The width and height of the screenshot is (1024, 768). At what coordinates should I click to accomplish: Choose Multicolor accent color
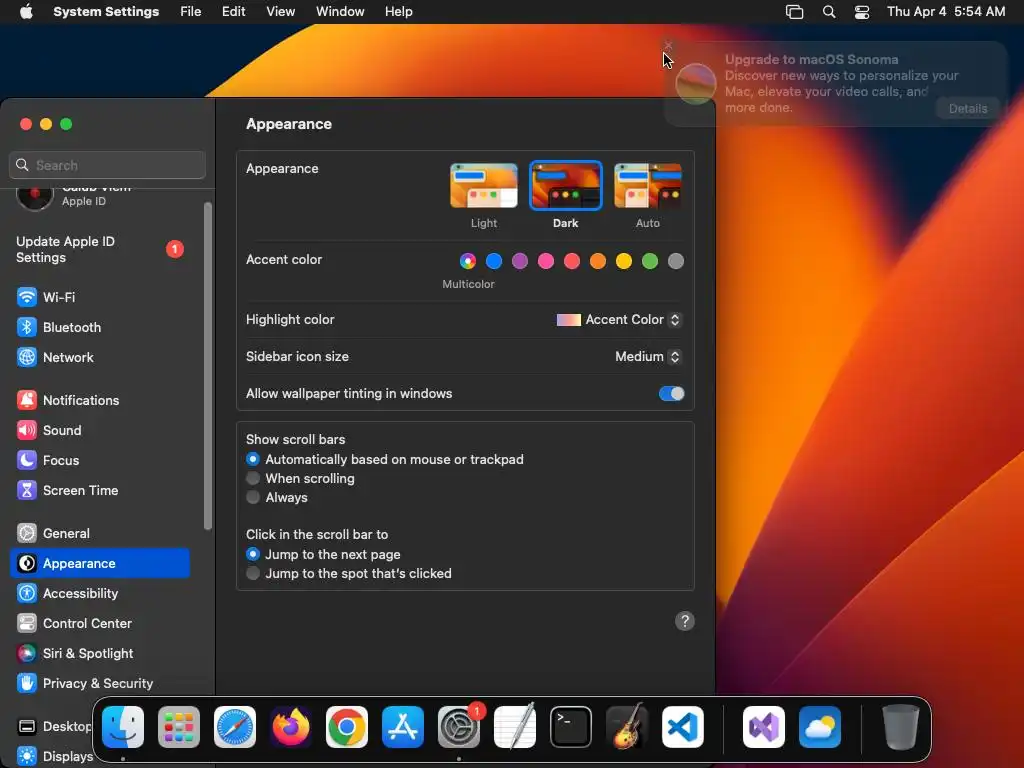[468, 261]
